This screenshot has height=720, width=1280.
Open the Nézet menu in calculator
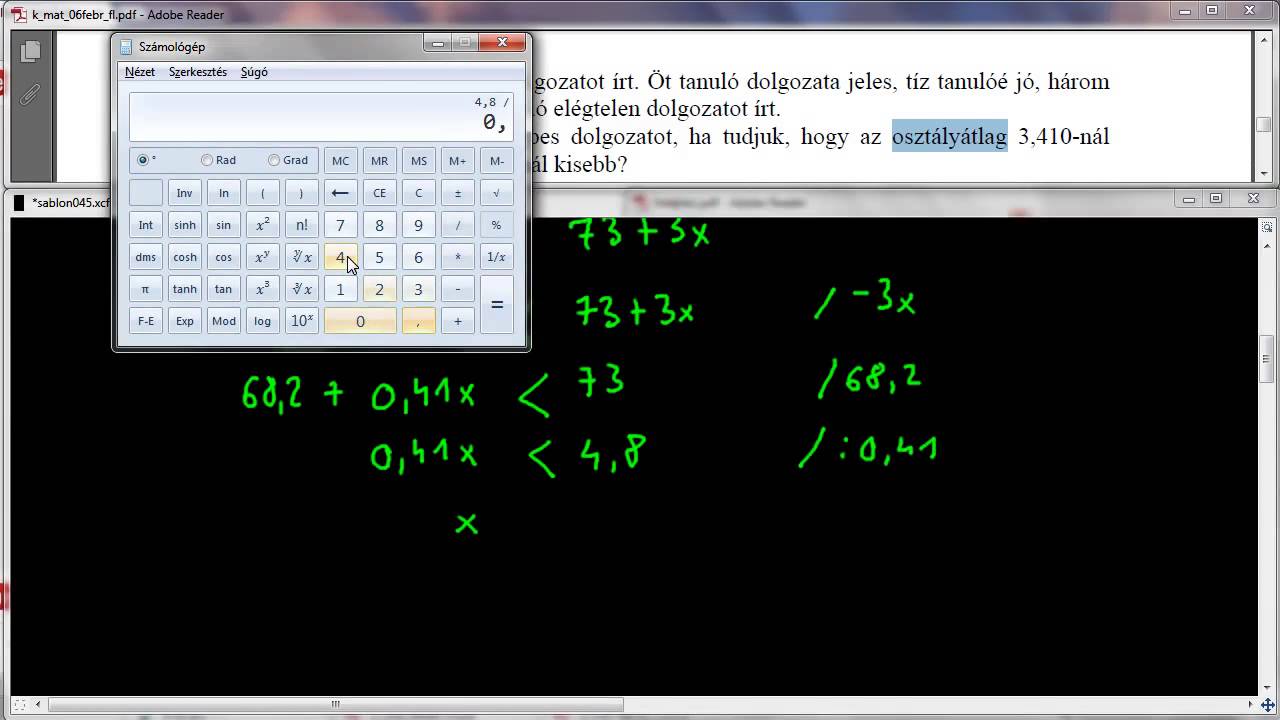pyautogui.click(x=140, y=72)
